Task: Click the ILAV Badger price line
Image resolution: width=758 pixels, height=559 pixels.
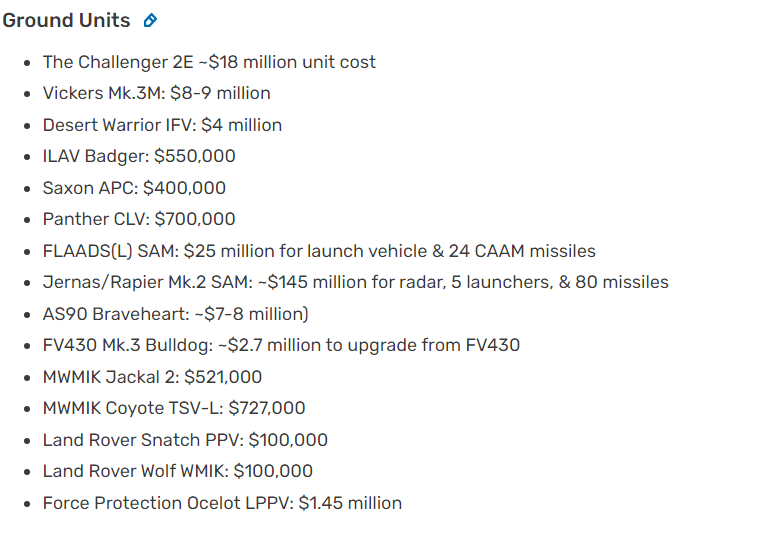Action: click(x=139, y=156)
